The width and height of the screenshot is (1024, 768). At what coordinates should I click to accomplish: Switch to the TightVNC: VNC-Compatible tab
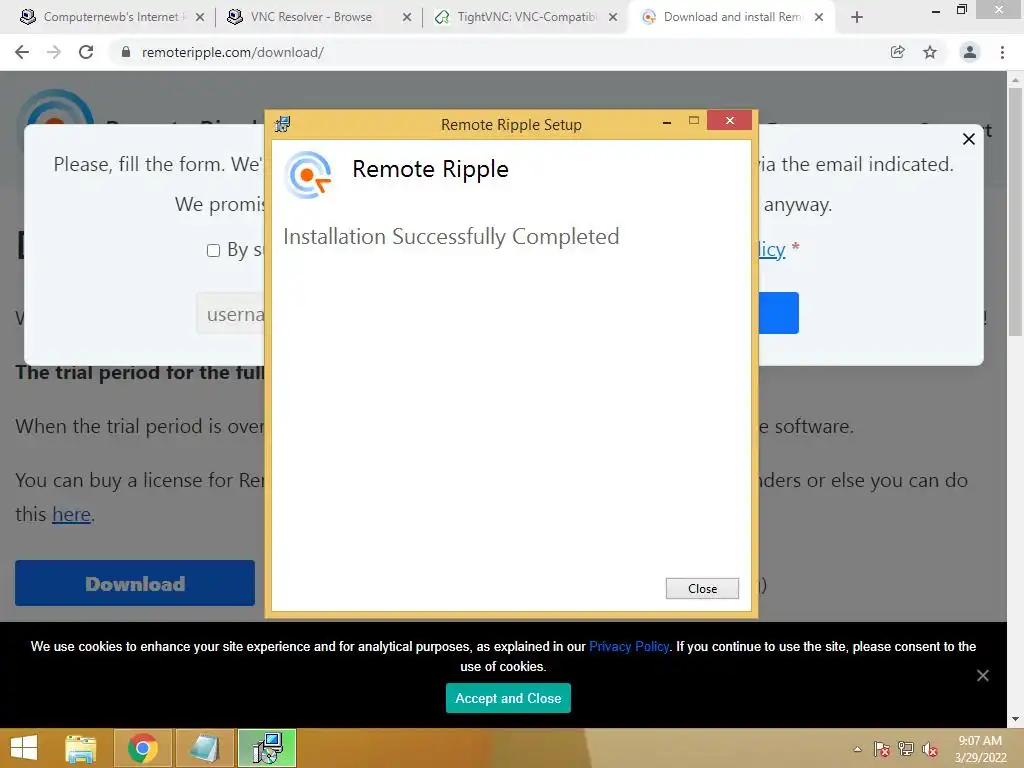(x=526, y=17)
